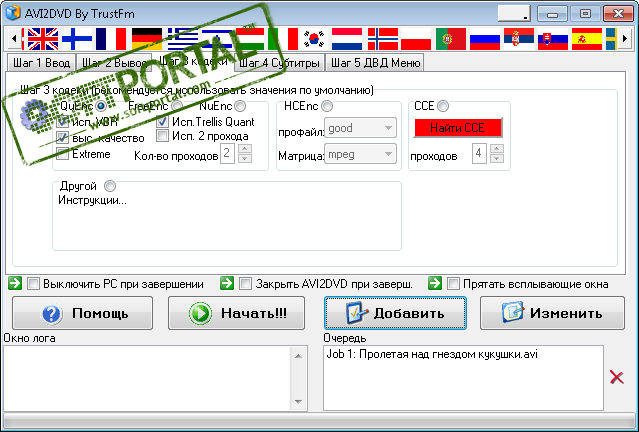This screenshot has width=639, height=432.
Task: Click the Помощь help button
Action: (x=83, y=313)
